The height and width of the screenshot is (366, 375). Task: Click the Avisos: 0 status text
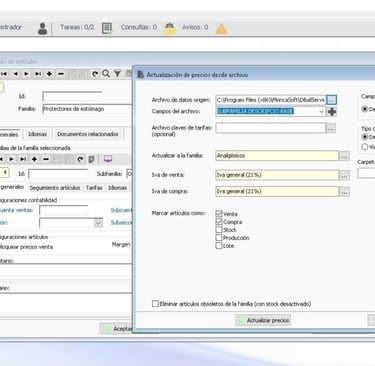pos(195,27)
